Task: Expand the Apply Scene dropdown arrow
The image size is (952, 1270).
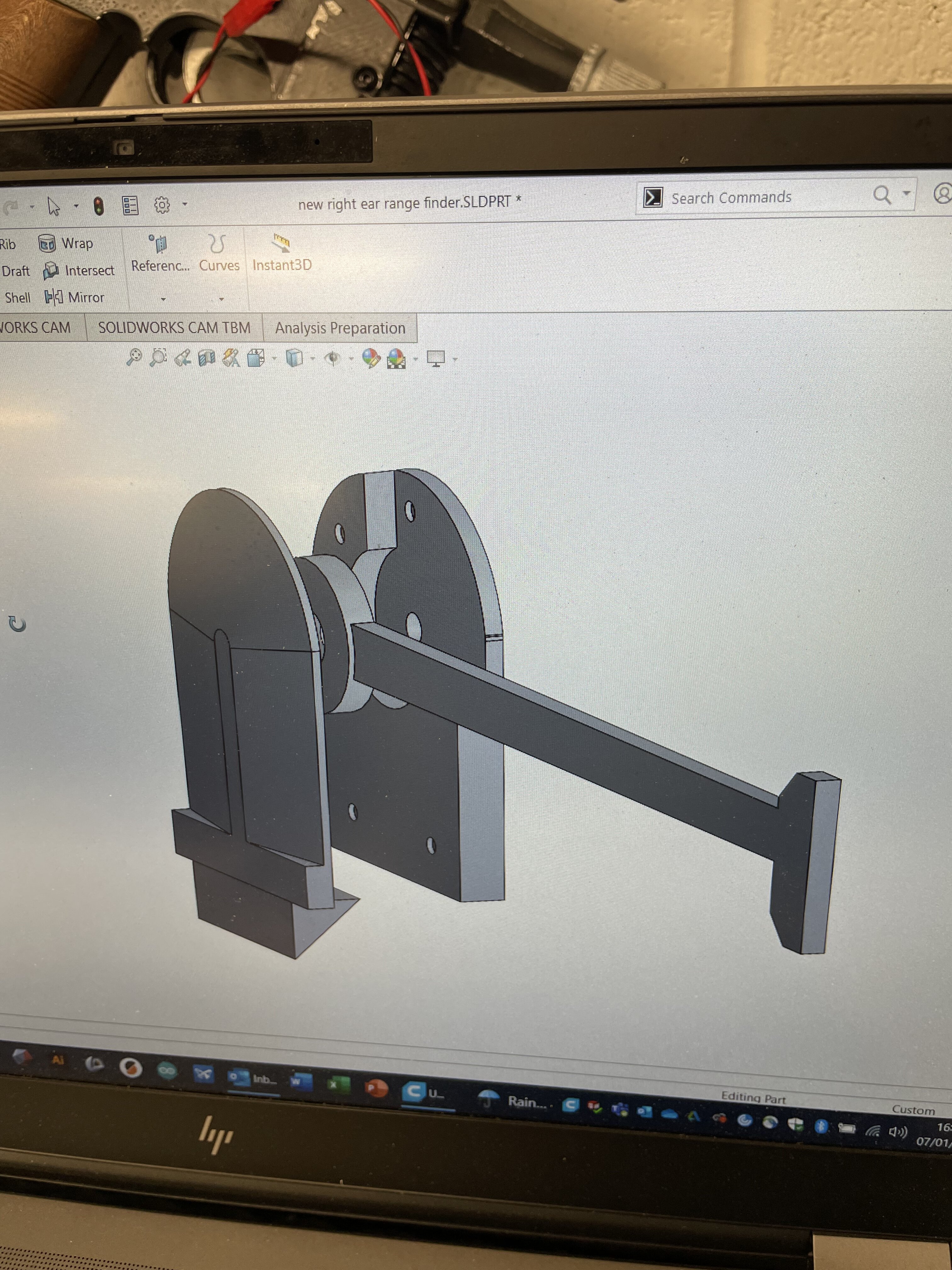Action: click(x=416, y=360)
